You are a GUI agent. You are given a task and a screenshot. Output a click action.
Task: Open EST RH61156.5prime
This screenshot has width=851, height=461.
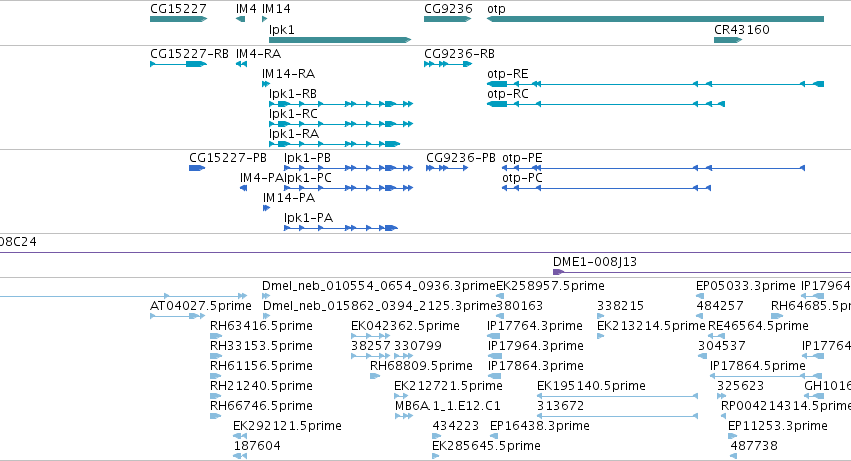(261, 367)
